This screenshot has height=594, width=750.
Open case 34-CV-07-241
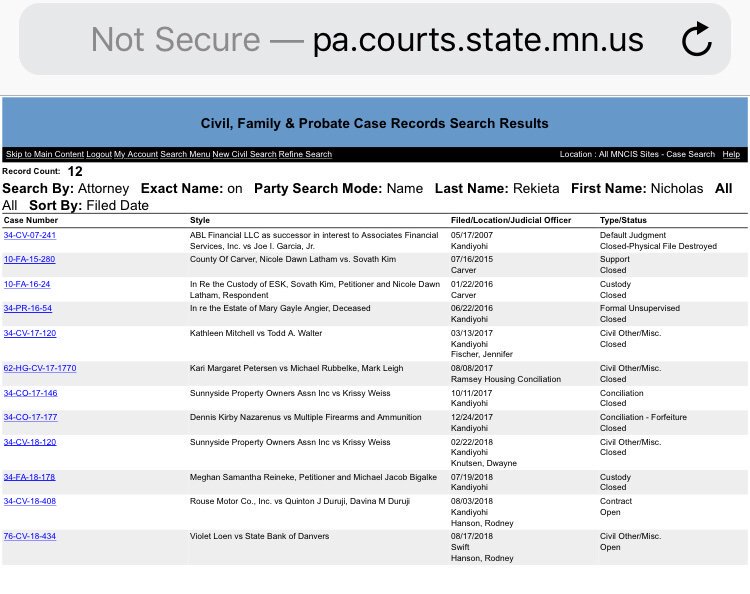[x=30, y=235]
